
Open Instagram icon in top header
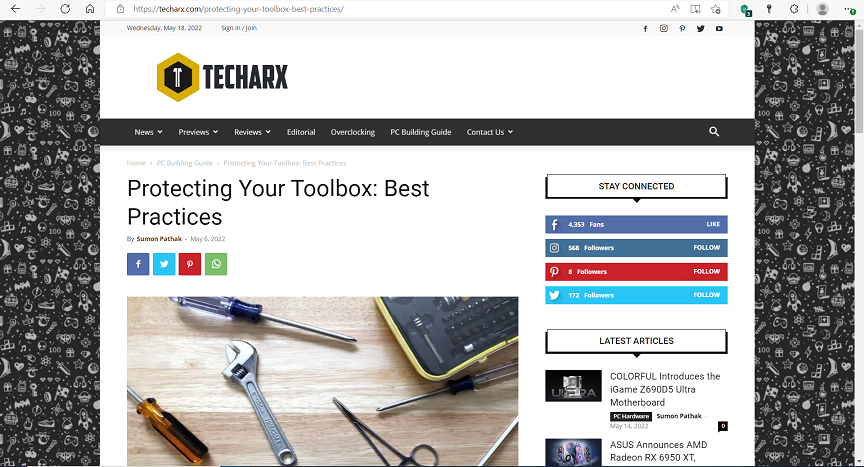(663, 28)
